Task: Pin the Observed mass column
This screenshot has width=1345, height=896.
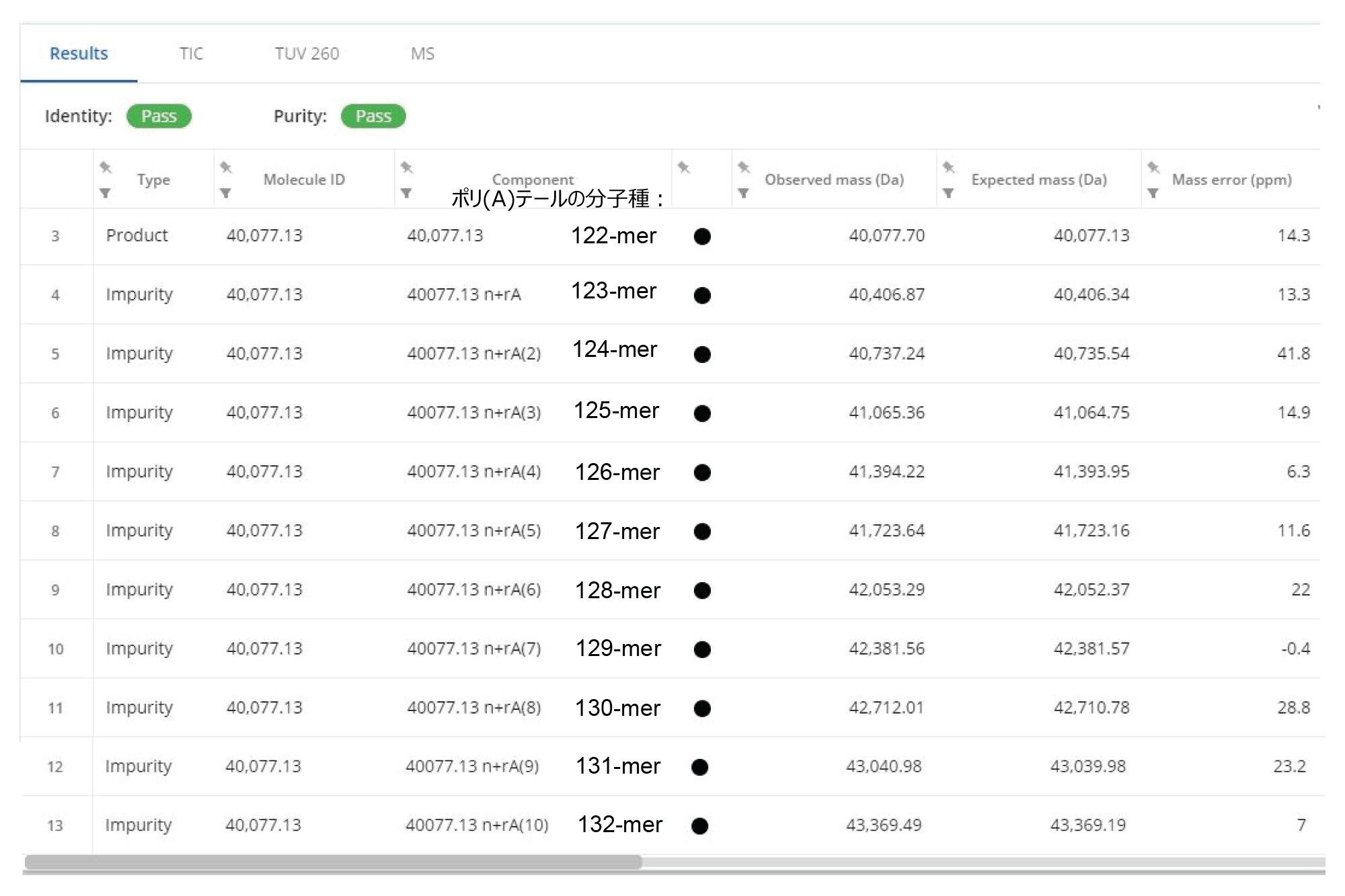Action: tap(743, 167)
